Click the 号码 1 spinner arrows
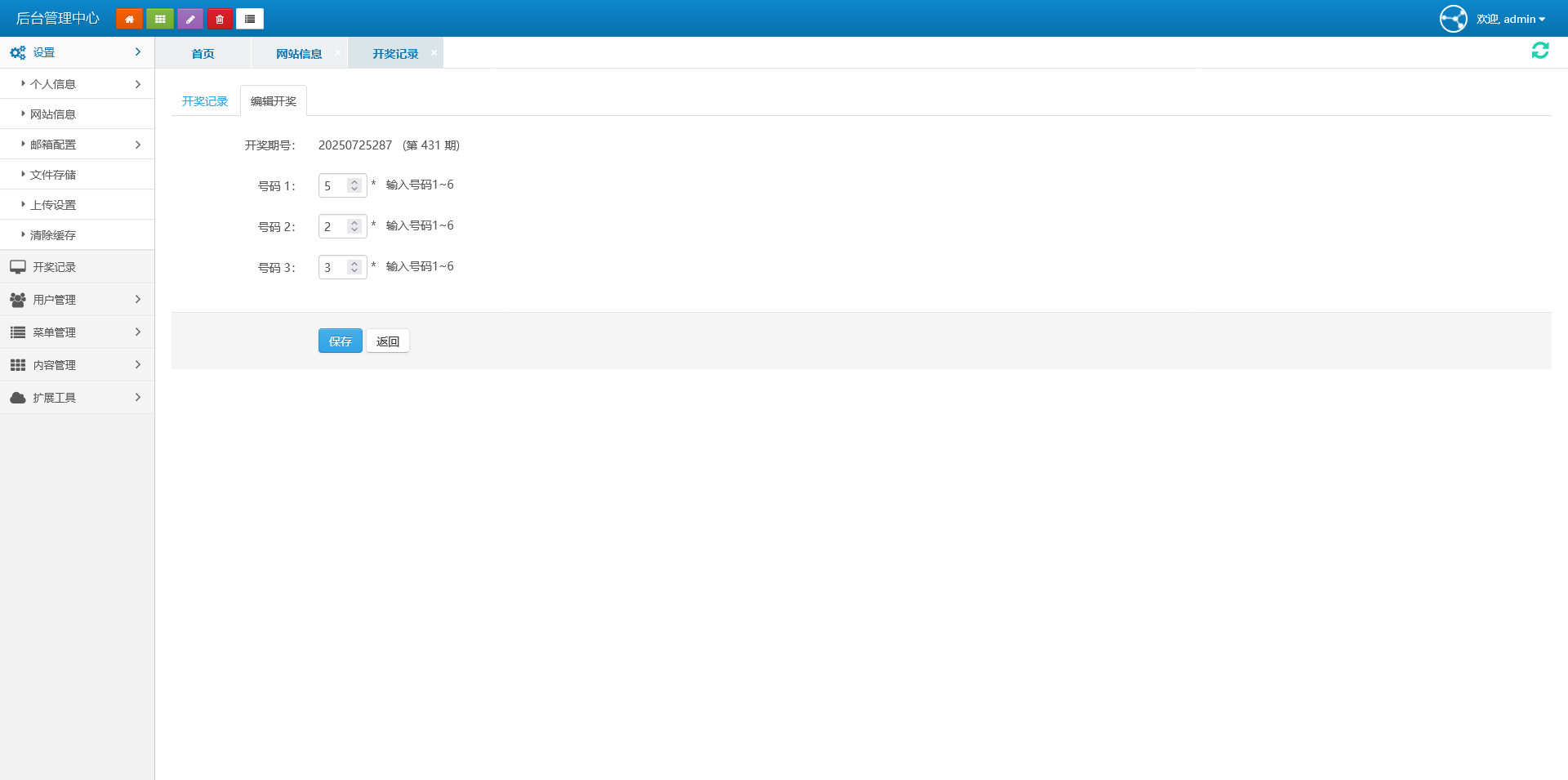Screen dimensions: 1568x780 (354, 185)
